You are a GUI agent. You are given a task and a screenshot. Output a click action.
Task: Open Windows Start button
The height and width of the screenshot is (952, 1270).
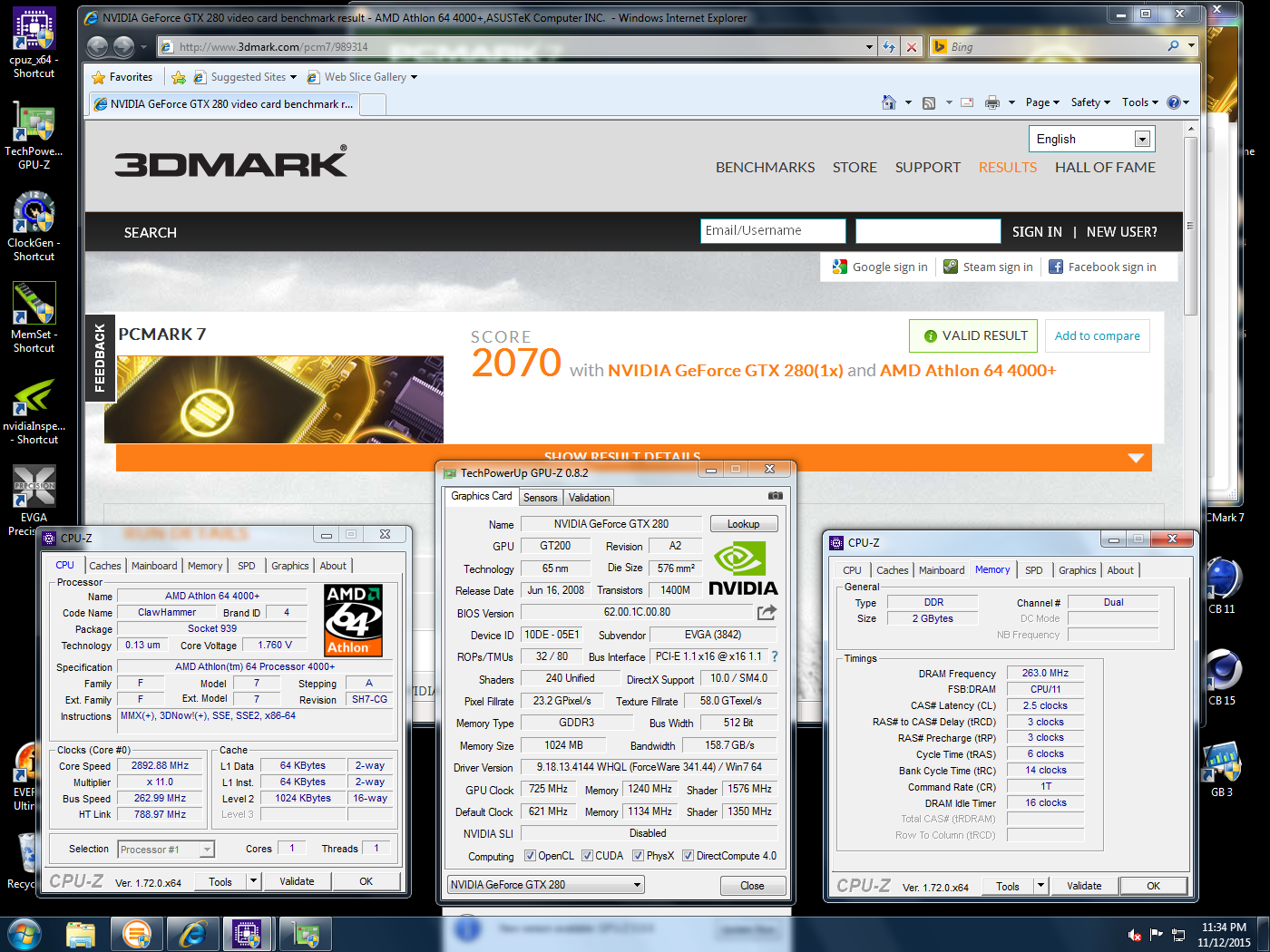tap(24, 934)
